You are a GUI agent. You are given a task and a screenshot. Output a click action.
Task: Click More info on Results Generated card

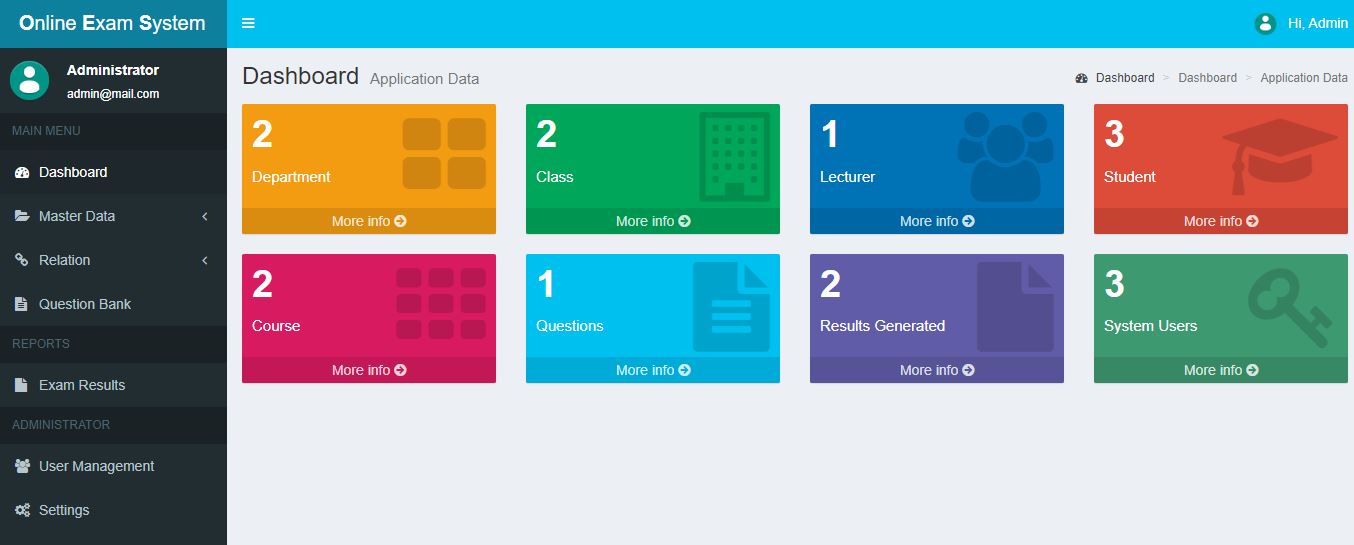(x=937, y=370)
